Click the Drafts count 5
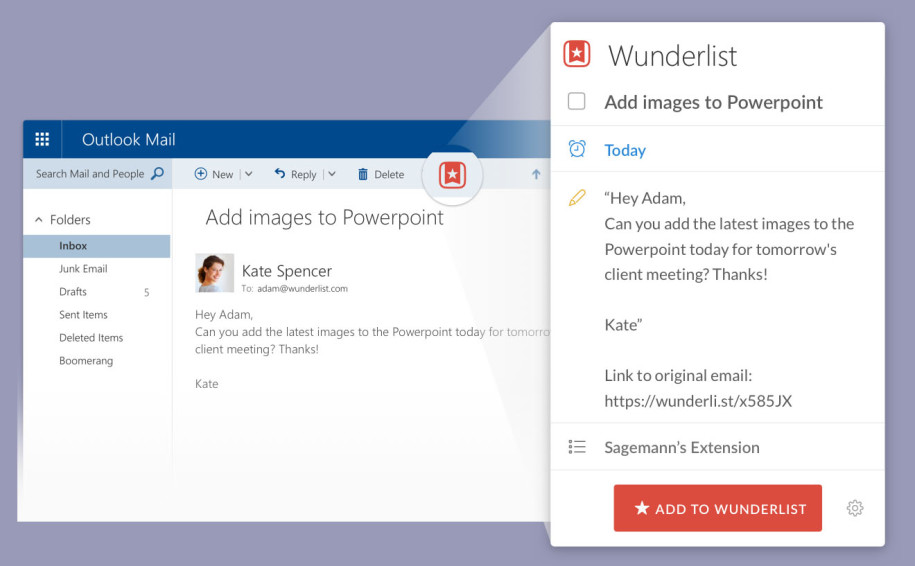Screen dimensions: 915x566 pyautogui.click(x=146, y=292)
